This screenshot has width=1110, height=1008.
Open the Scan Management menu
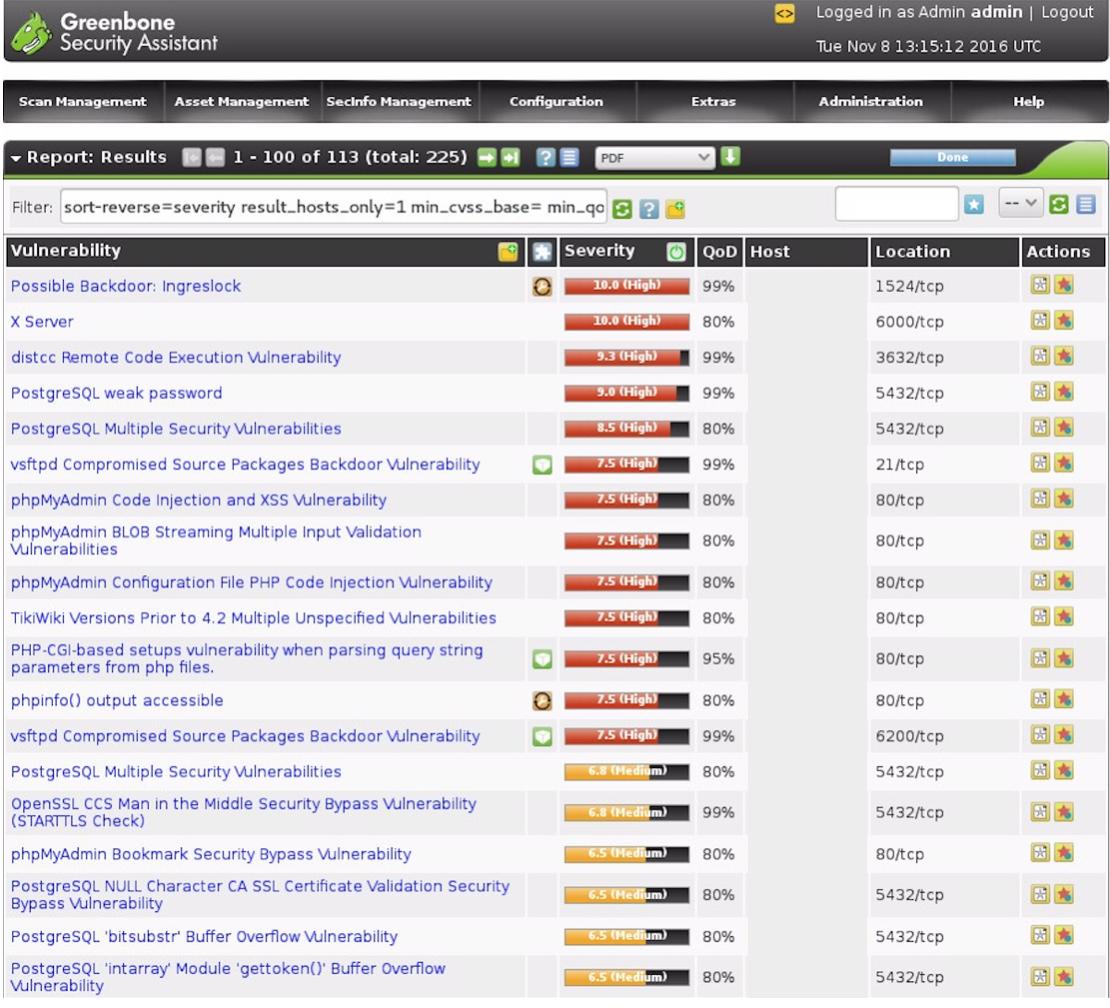[x=82, y=102]
